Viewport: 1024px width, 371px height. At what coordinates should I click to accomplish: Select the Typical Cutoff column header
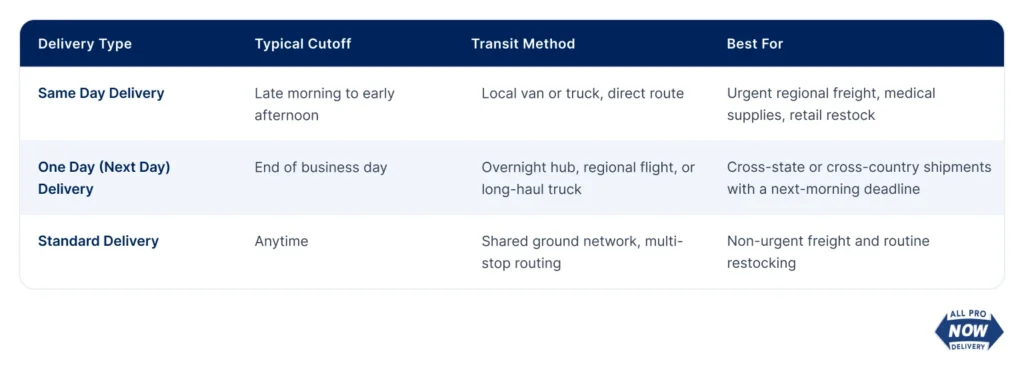(x=303, y=44)
